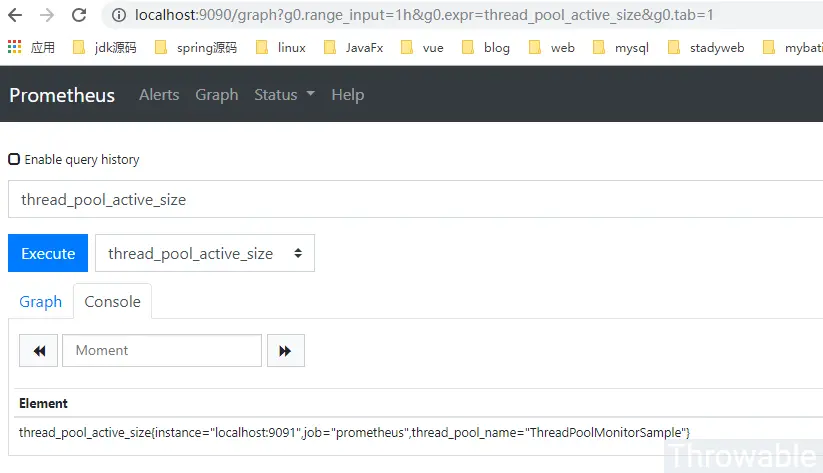Click the site info icon in address bar

click(x=119, y=16)
